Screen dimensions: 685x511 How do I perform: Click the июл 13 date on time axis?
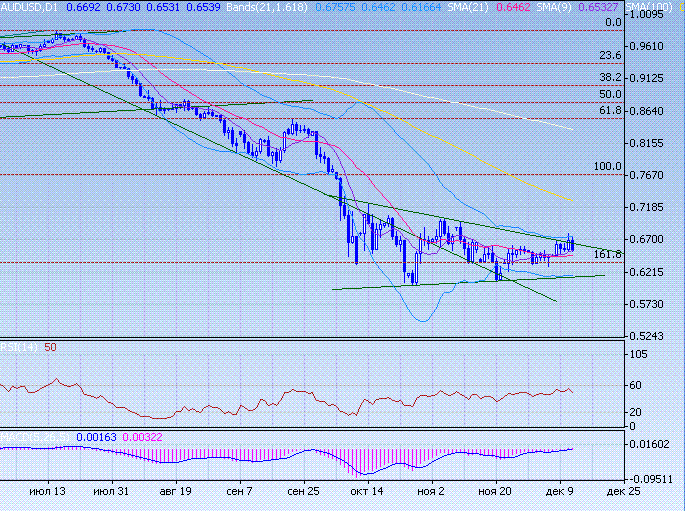(47, 493)
